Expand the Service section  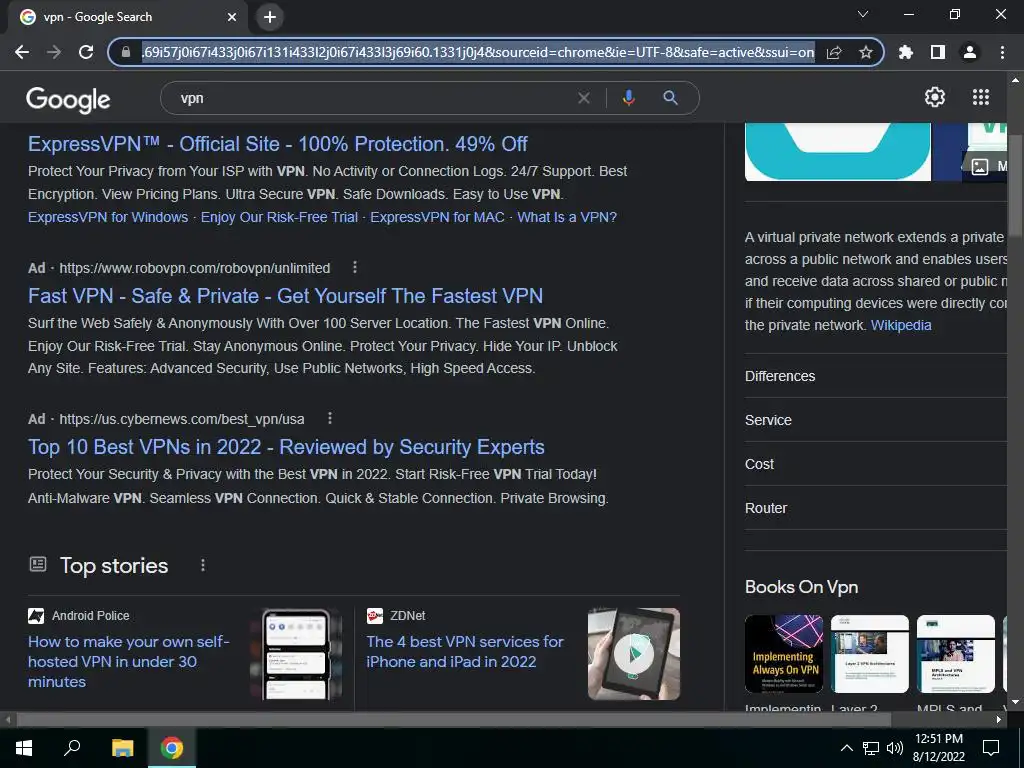(876, 420)
